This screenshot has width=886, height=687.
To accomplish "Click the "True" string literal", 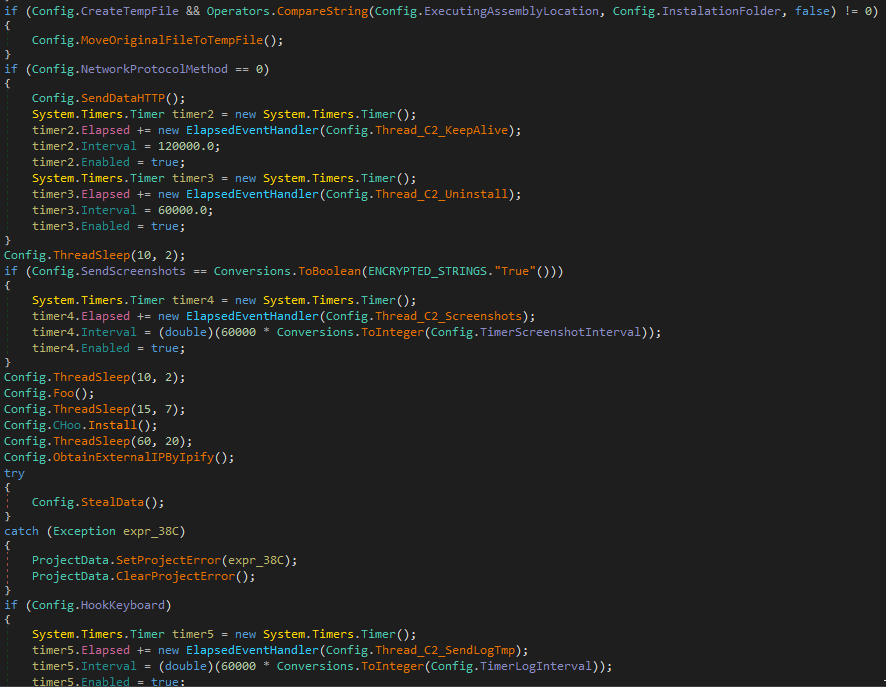I will pos(515,271).
